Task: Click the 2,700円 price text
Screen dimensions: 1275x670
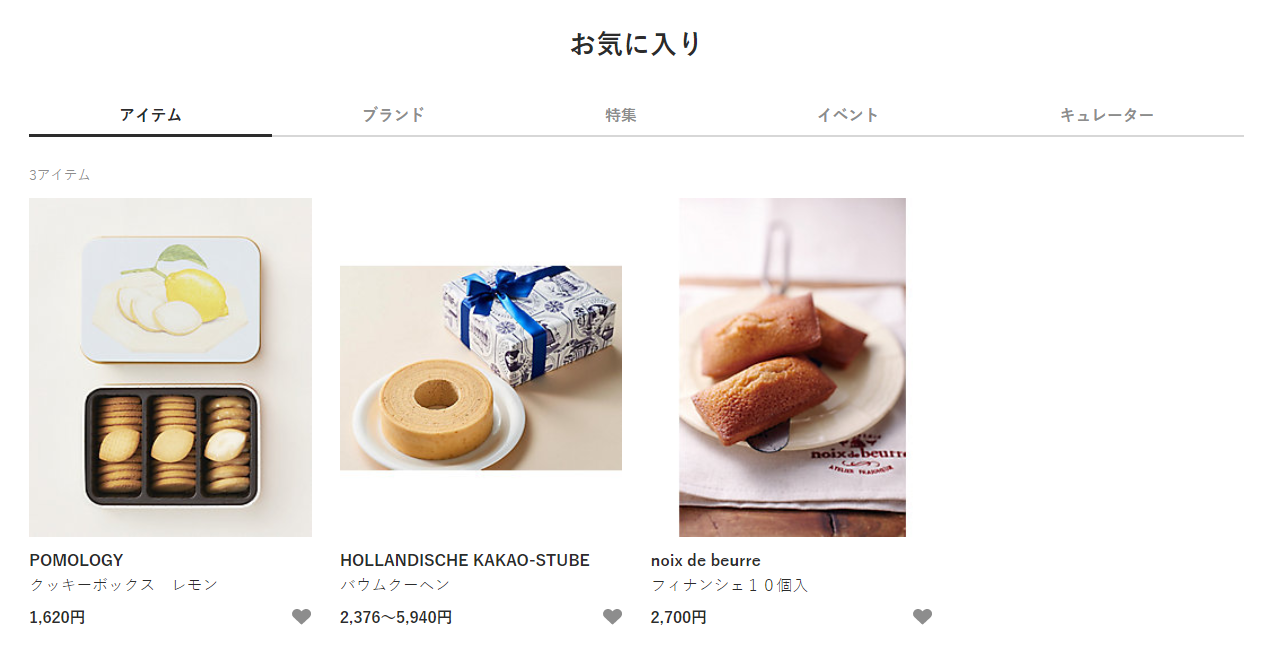Action: click(679, 617)
